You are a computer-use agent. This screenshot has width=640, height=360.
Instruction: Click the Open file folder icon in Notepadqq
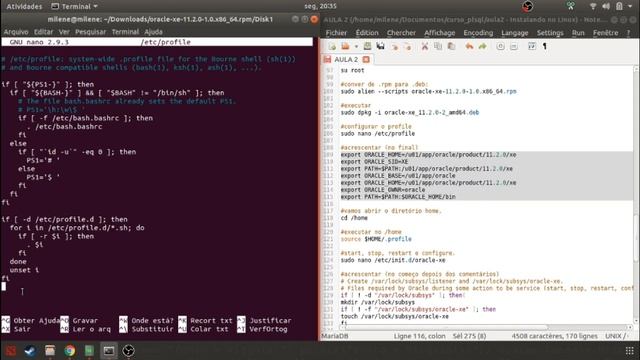(345, 46)
